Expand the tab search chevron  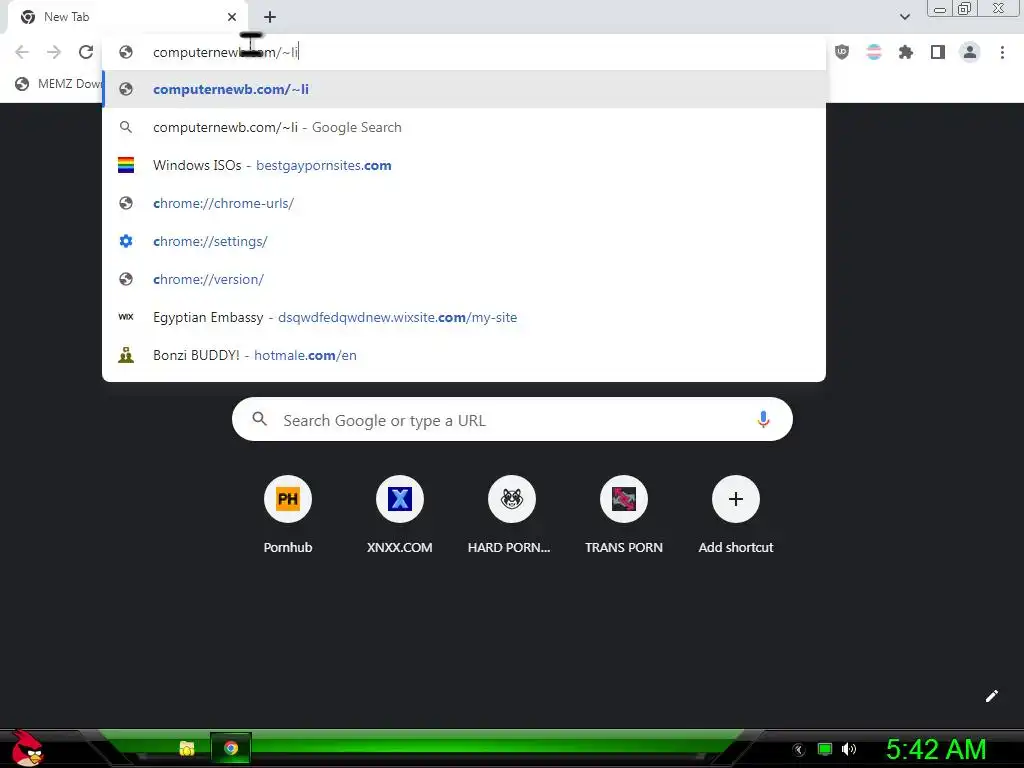coord(904,17)
